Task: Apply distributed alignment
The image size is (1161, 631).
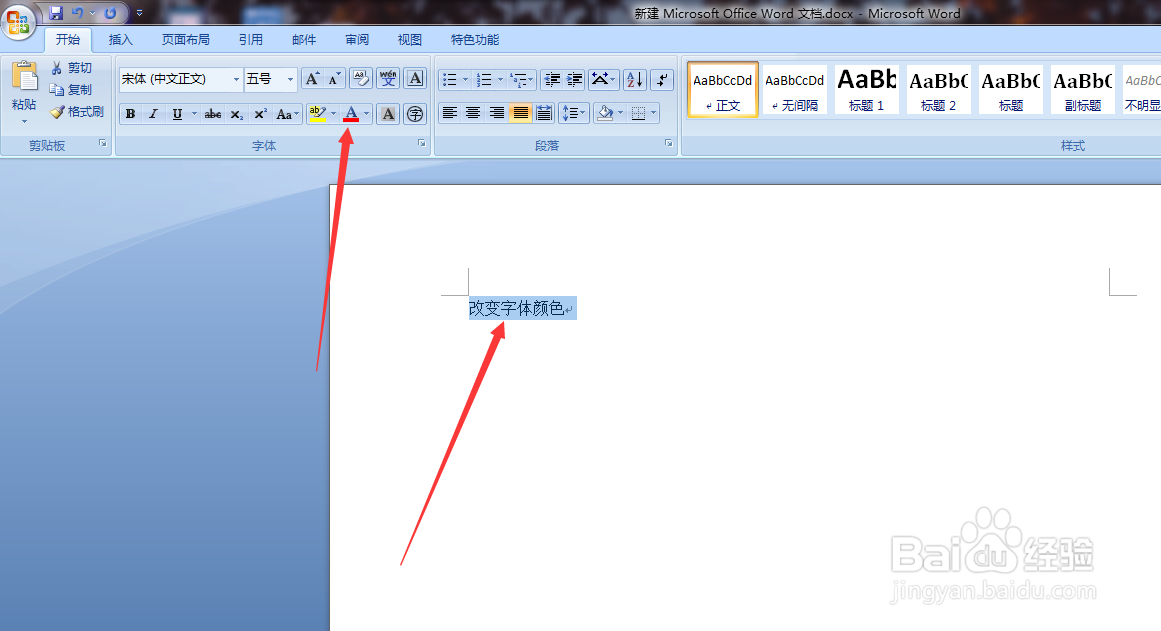Action: pyautogui.click(x=543, y=113)
